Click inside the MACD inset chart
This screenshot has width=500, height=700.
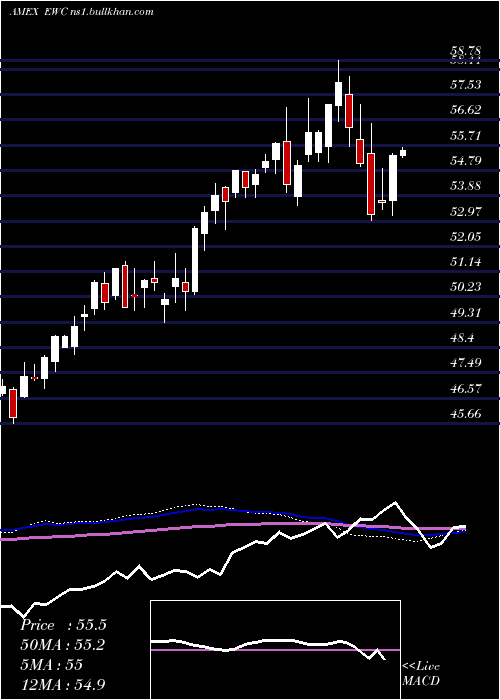[x=275, y=650]
